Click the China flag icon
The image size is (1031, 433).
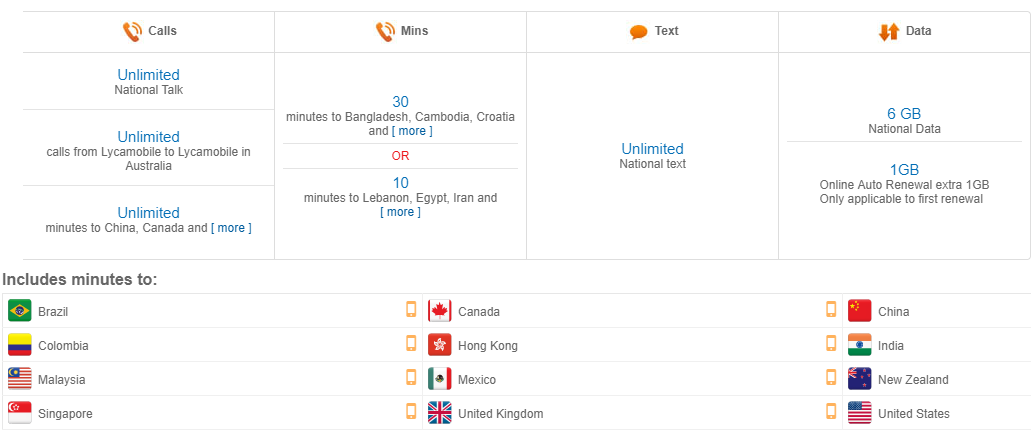[859, 311]
